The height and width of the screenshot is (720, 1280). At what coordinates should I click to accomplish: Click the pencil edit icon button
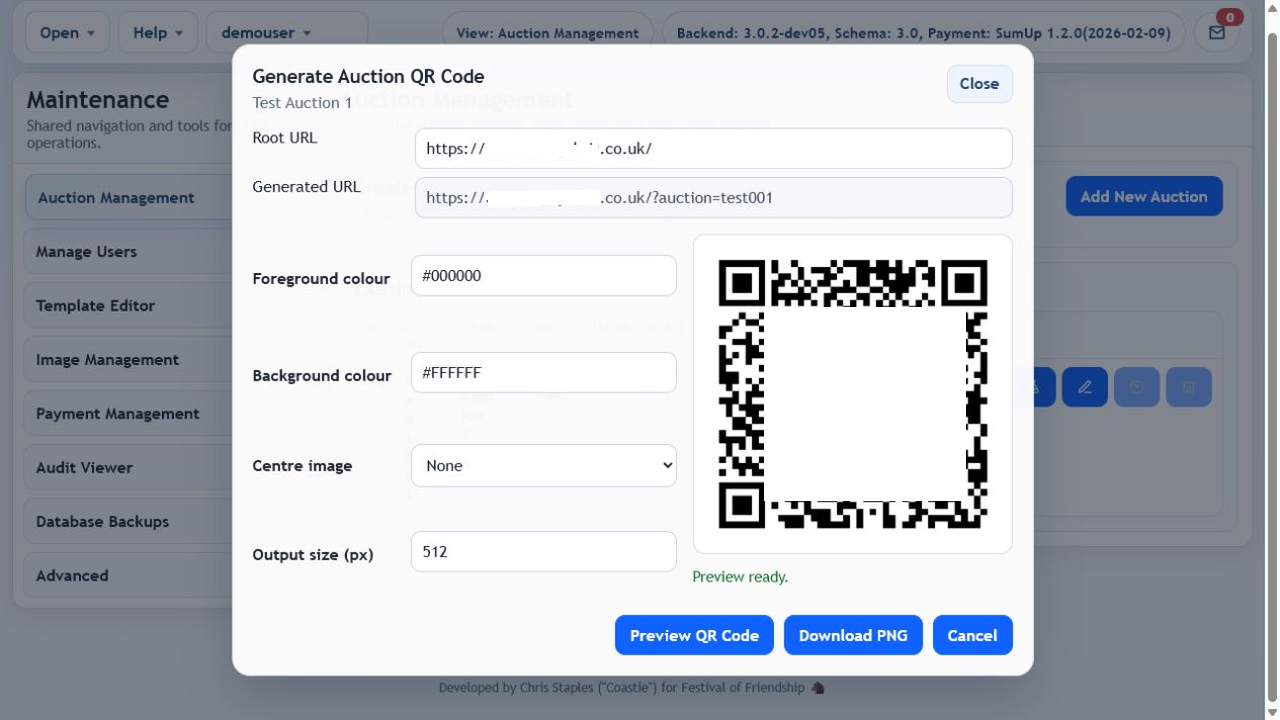[x=1085, y=387]
